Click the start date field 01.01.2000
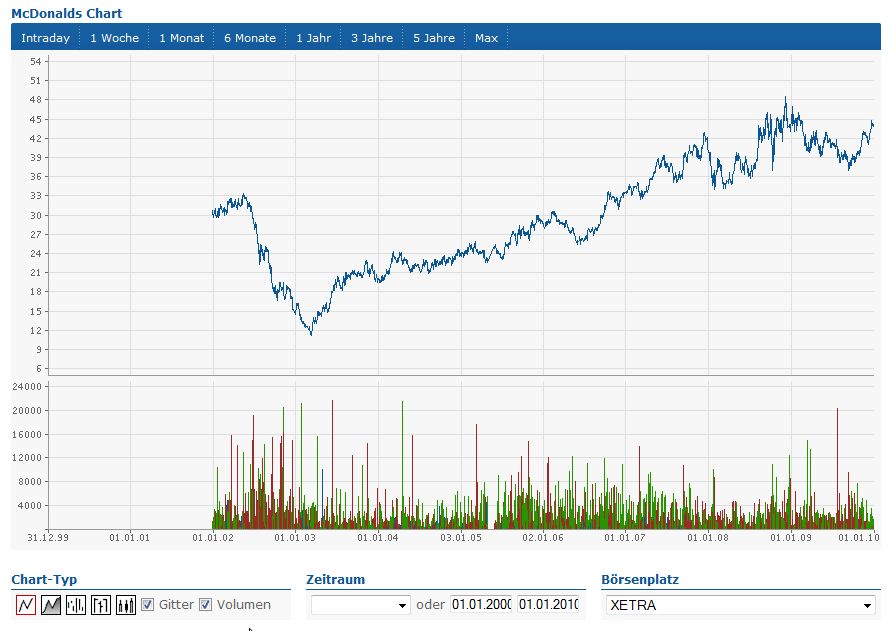Viewport: 892px width, 631px height. (x=481, y=604)
